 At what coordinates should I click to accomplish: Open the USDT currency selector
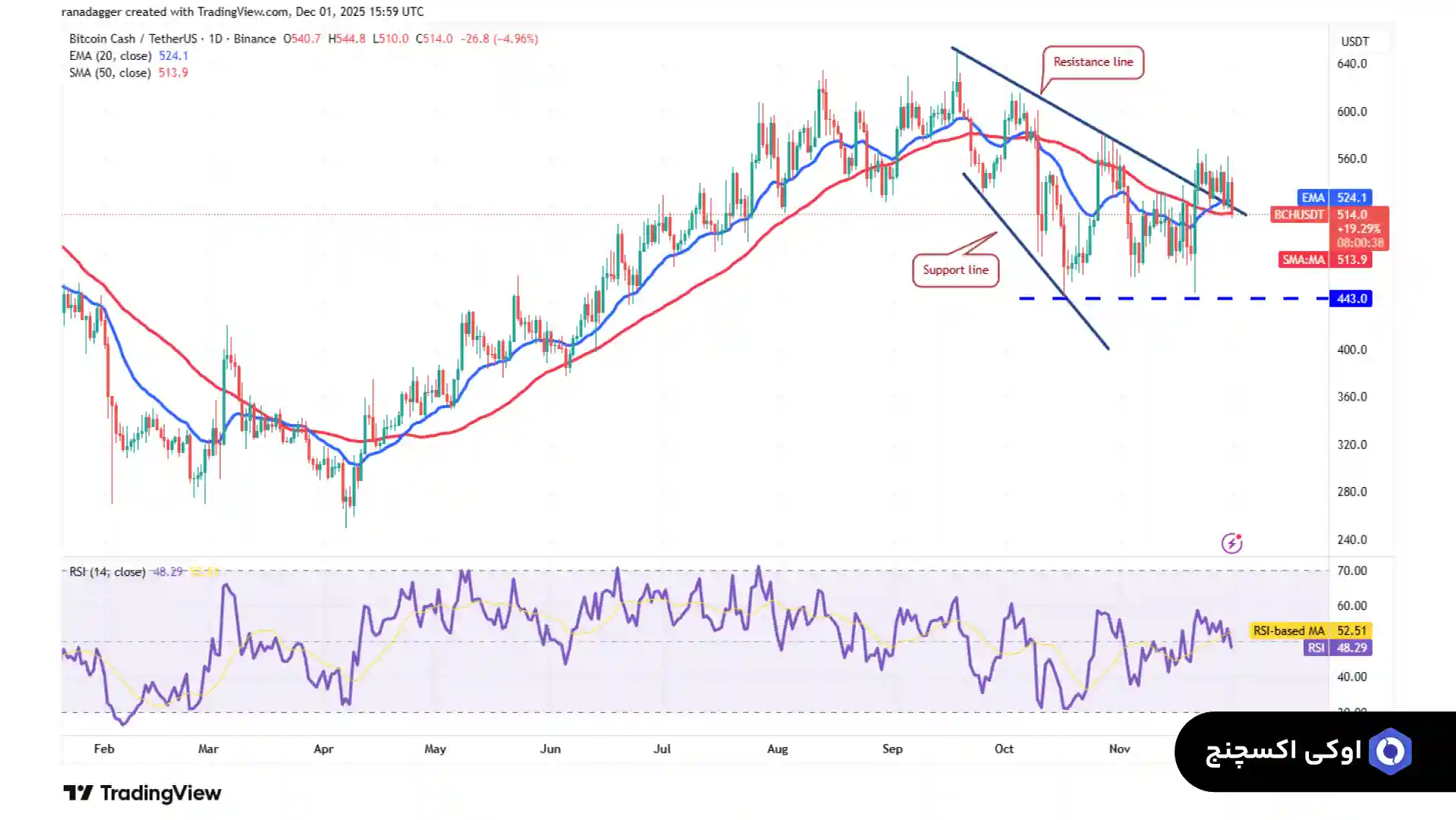[1354, 42]
